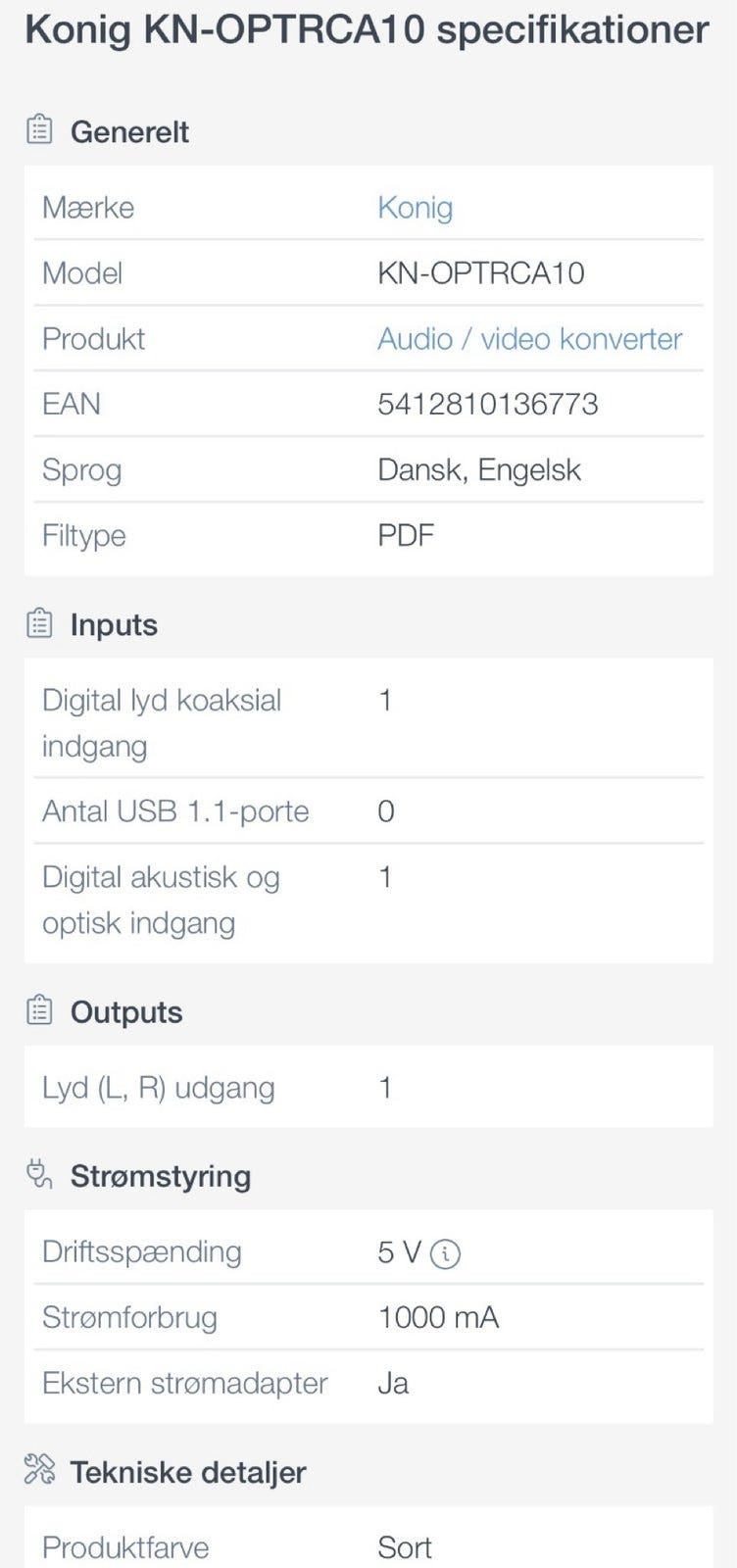Click the Tekniske detaljer section heading
737x1568 pixels.
188,1472
